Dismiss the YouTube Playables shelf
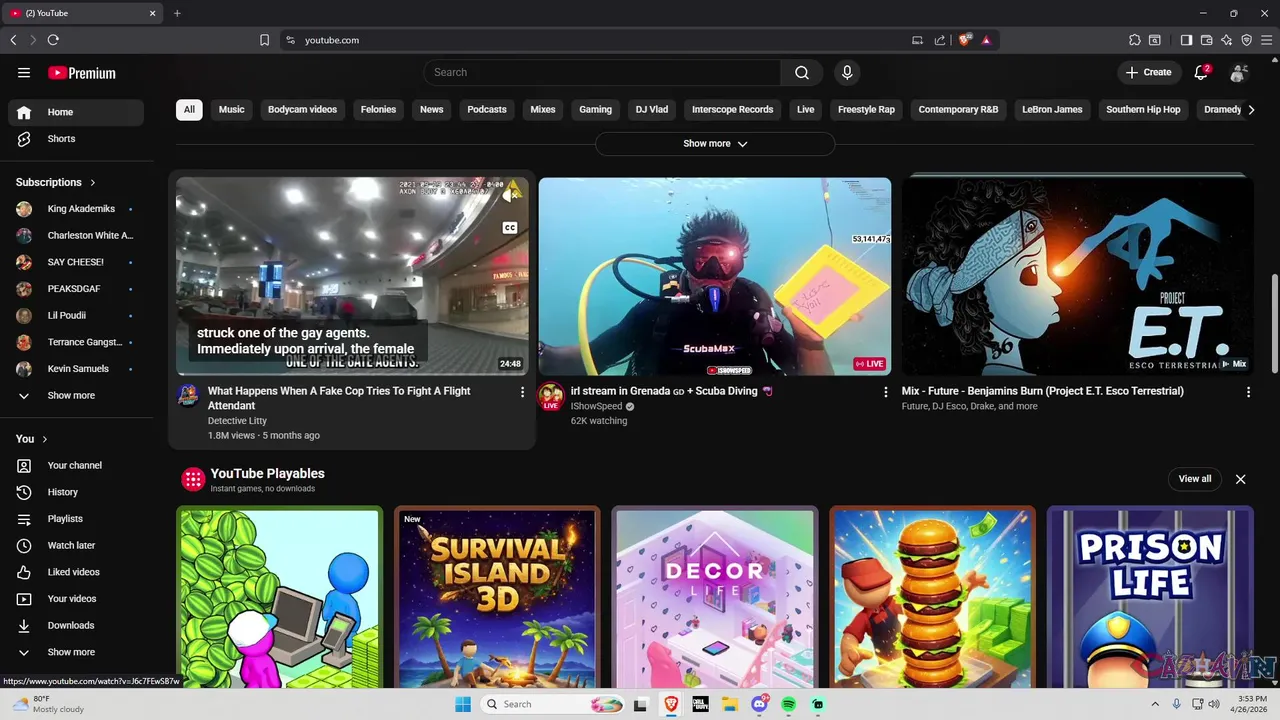This screenshot has width=1280, height=720. [1240, 479]
